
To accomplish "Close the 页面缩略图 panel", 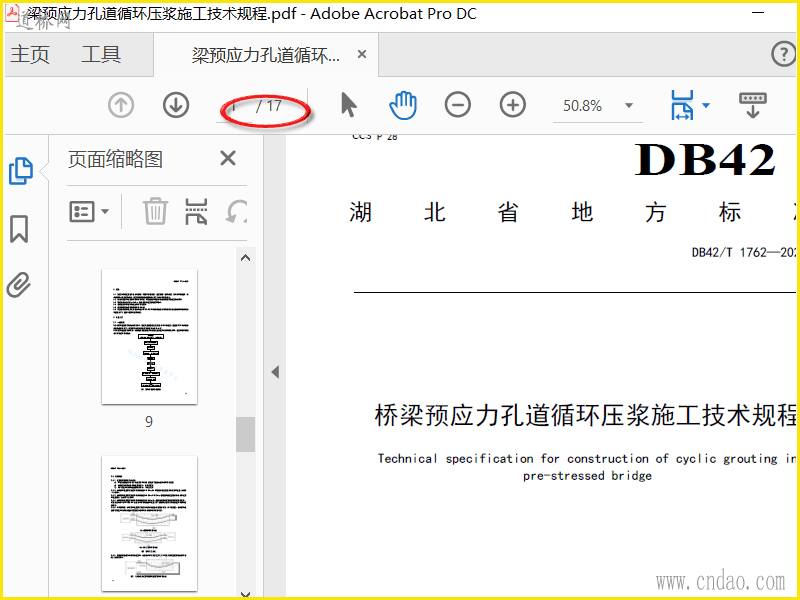I will (228, 159).
